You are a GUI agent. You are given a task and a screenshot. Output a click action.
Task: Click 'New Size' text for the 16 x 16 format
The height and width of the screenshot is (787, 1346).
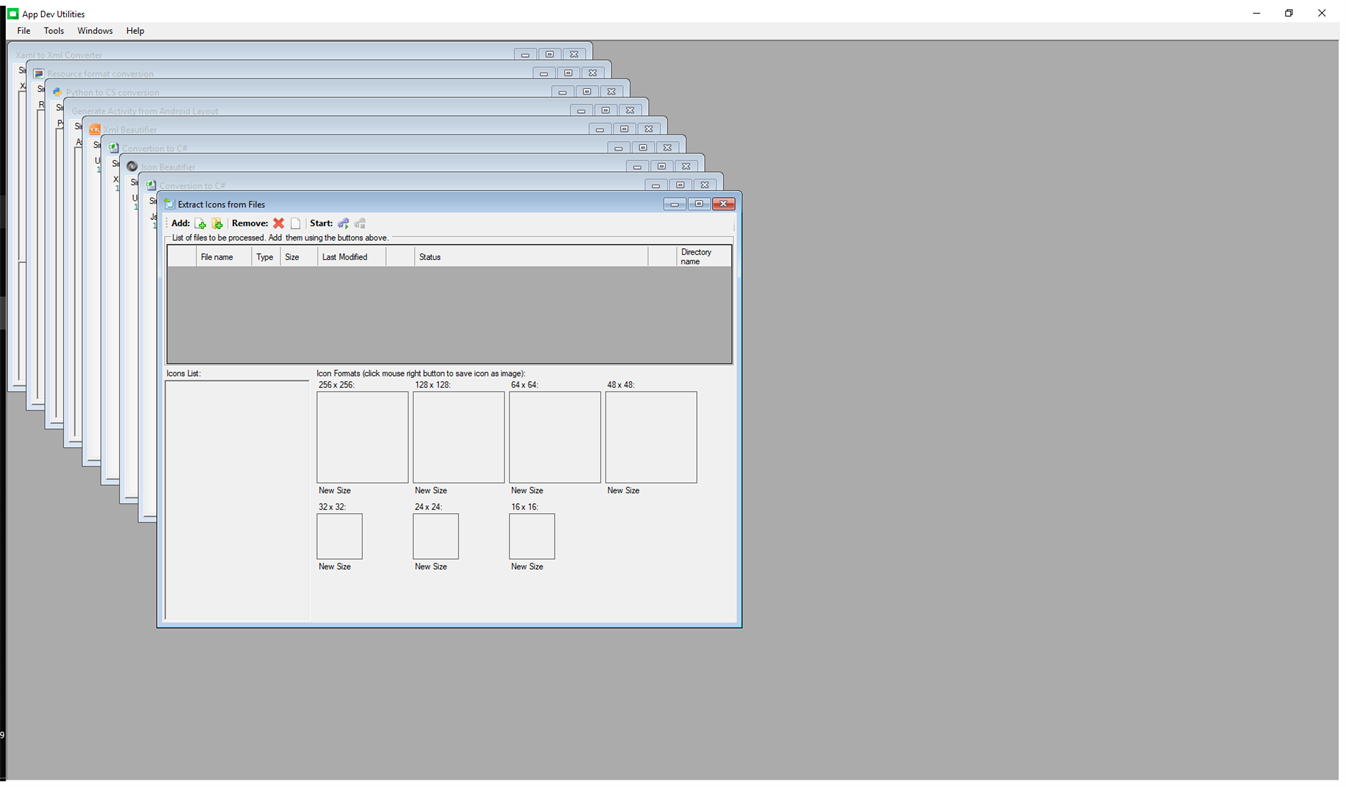pyautogui.click(x=527, y=566)
